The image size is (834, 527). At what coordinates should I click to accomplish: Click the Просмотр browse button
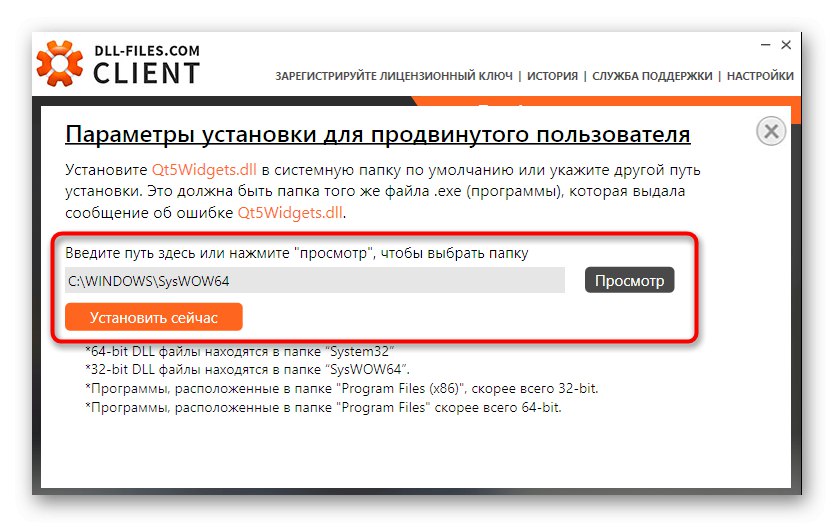[629, 280]
